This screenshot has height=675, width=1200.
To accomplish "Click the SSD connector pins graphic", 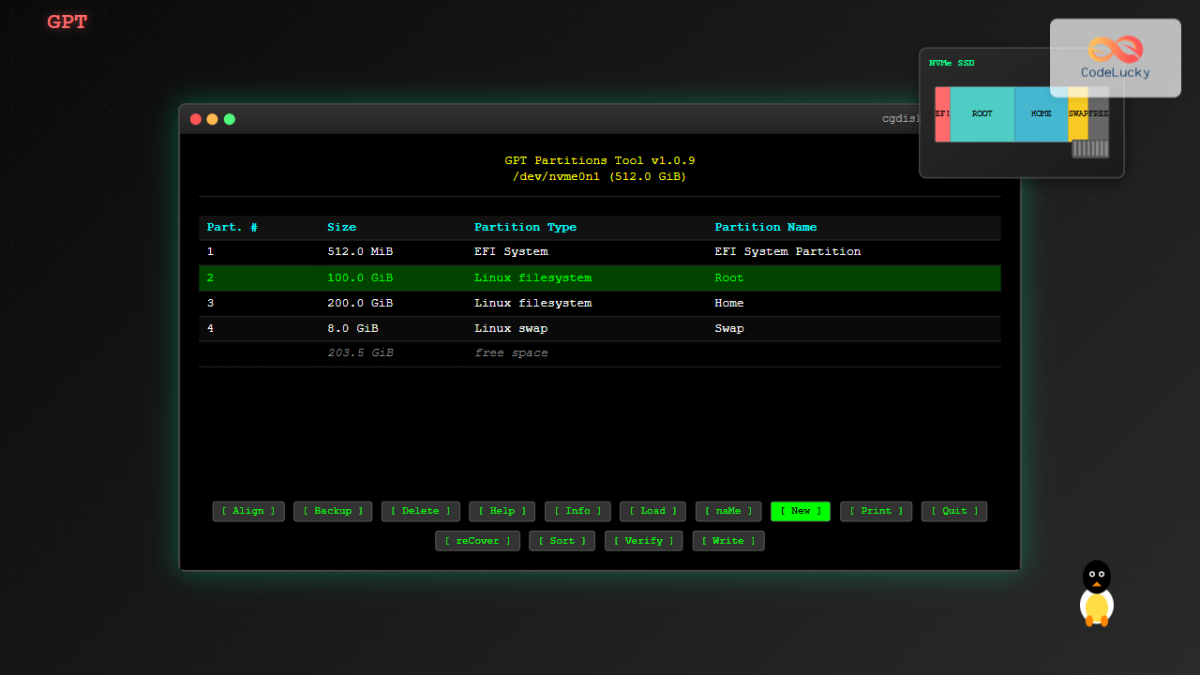I will (1089, 149).
